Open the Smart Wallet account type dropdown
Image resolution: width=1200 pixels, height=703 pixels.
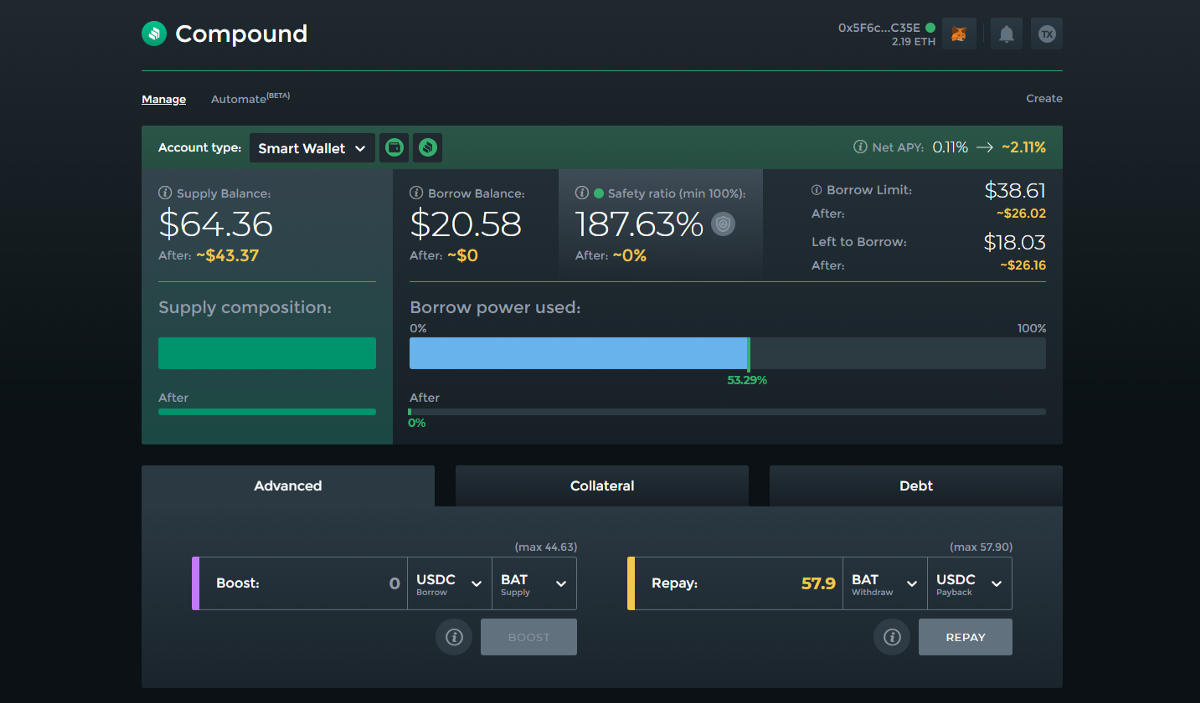tap(312, 148)
